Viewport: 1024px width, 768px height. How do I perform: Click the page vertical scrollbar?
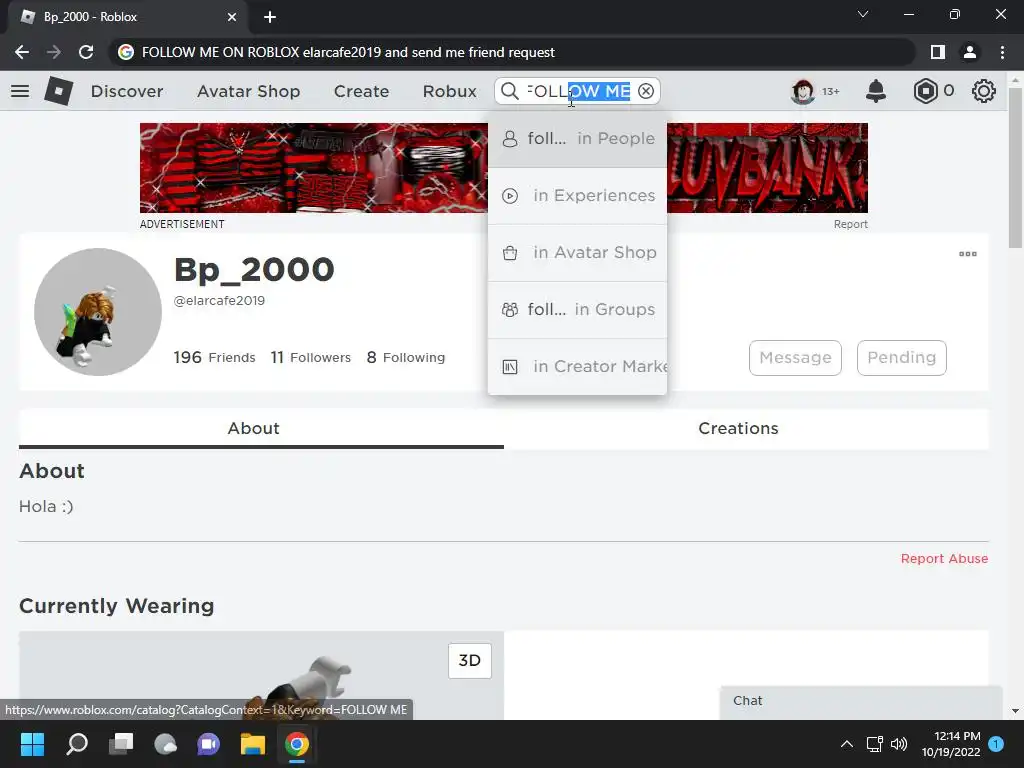point(1015,167)
